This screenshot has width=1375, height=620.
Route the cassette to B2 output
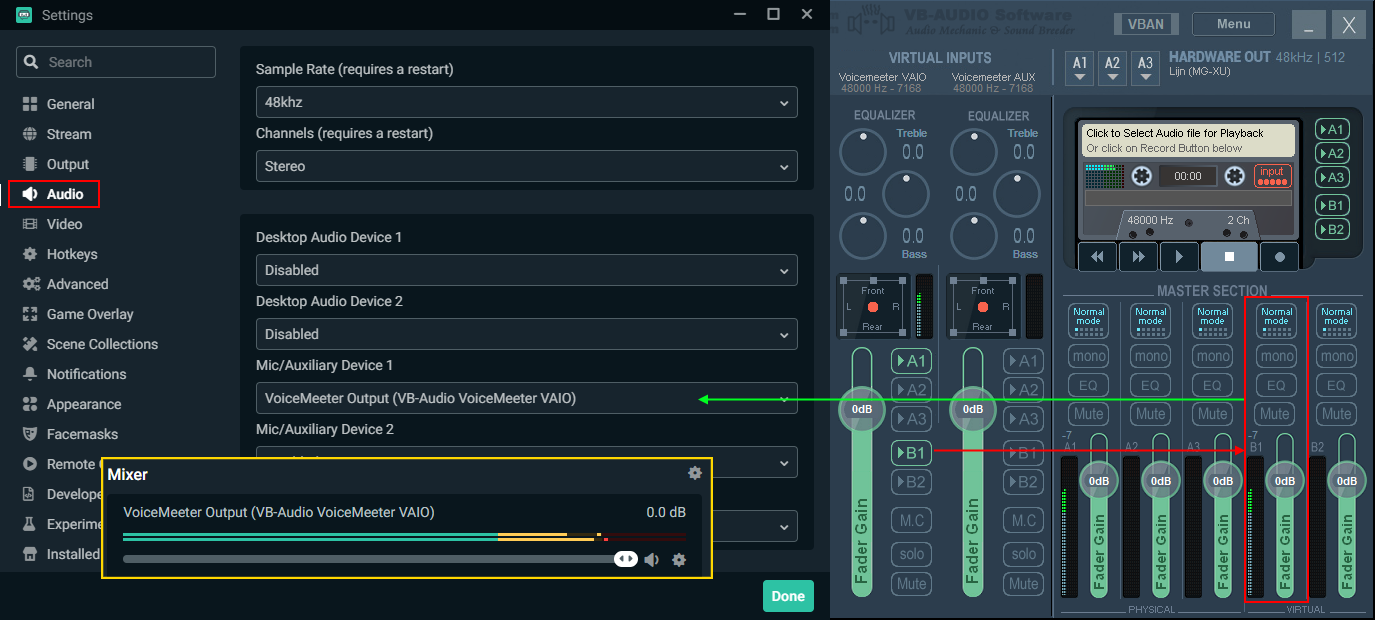coord(1332,229)
